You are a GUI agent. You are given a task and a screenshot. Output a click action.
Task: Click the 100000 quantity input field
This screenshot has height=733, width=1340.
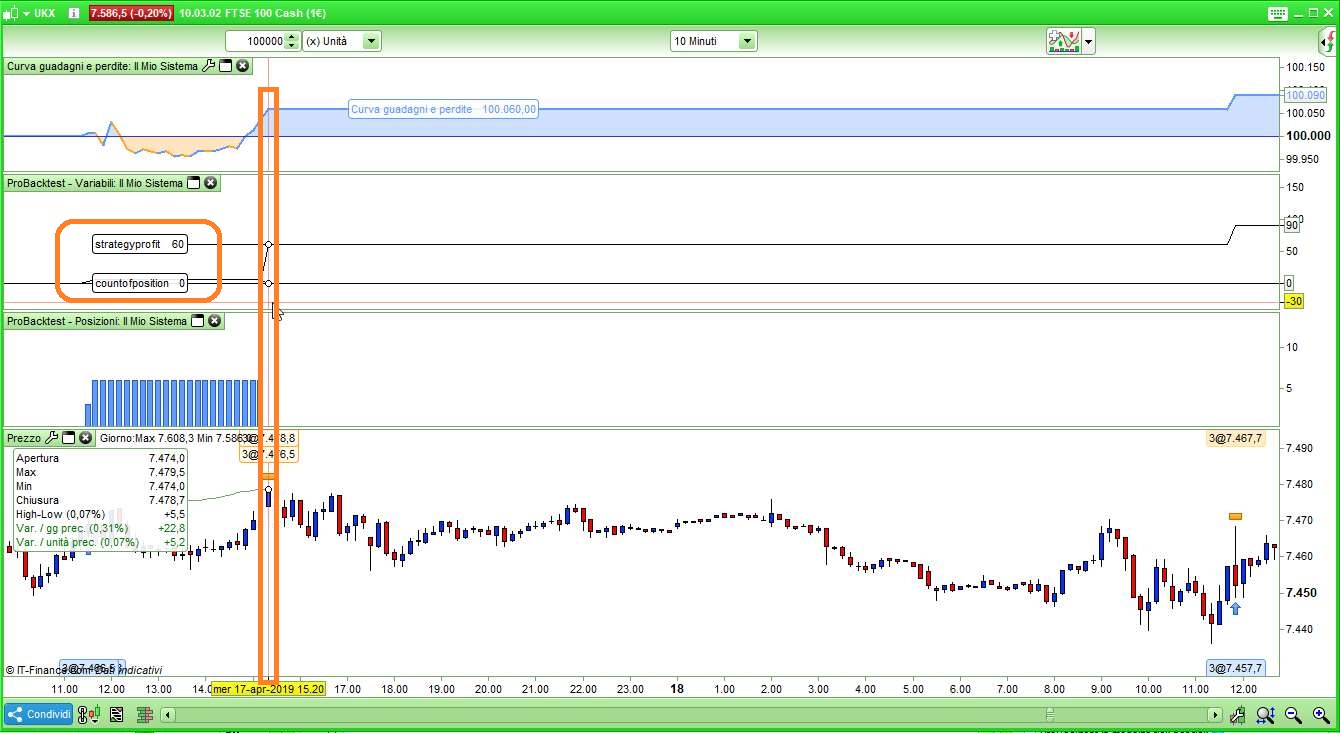[255, 41]
